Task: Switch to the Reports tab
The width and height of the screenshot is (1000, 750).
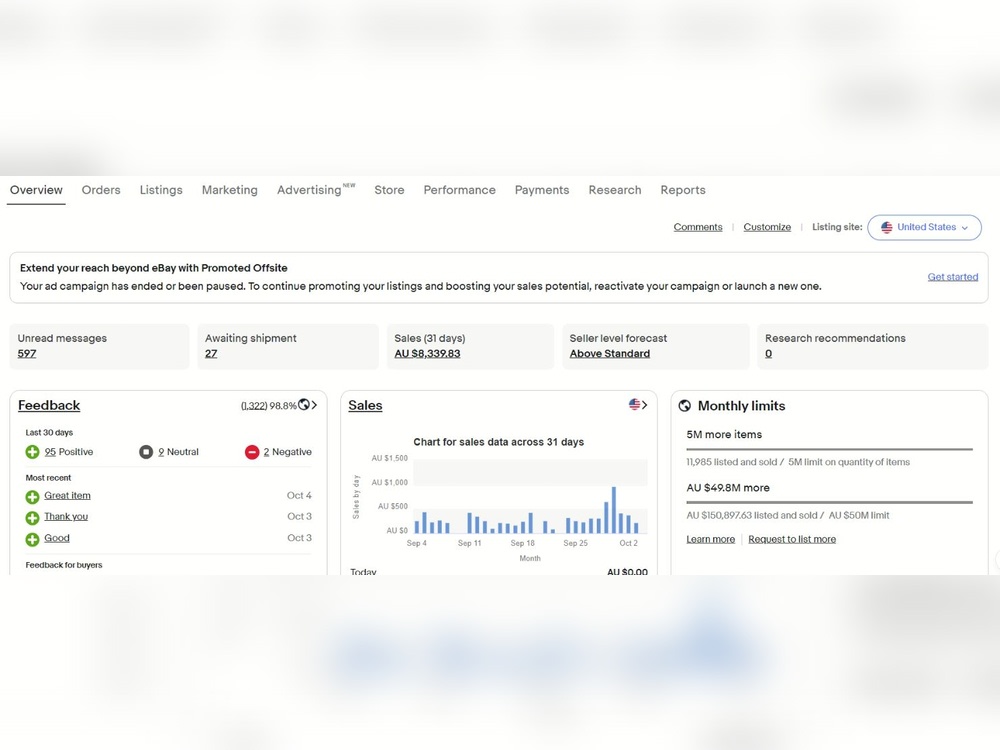Action: pos(683,190)
